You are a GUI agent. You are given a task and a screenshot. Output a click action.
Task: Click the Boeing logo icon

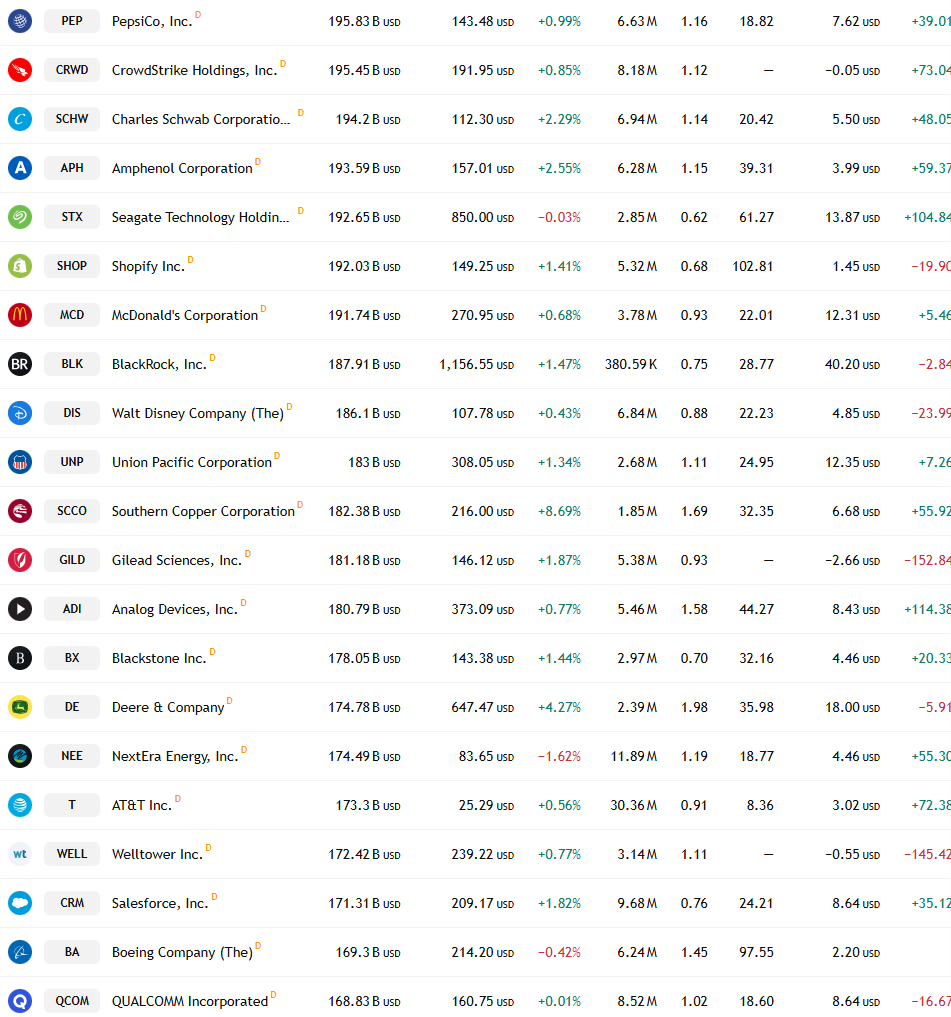pyautogui.click(x=20, y=951)
